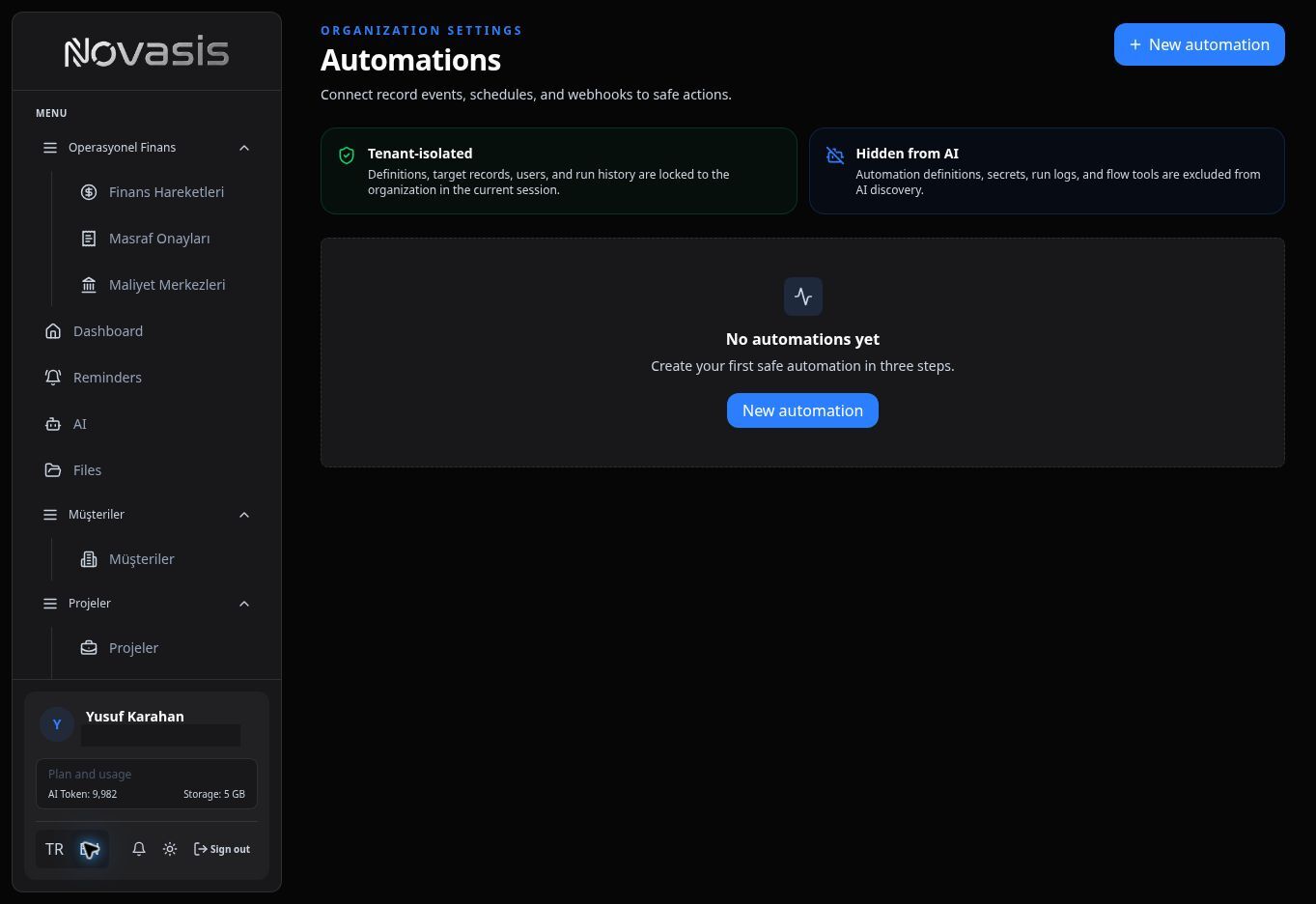Click the activity pulse icon above No automations yet

pos(802,297)
